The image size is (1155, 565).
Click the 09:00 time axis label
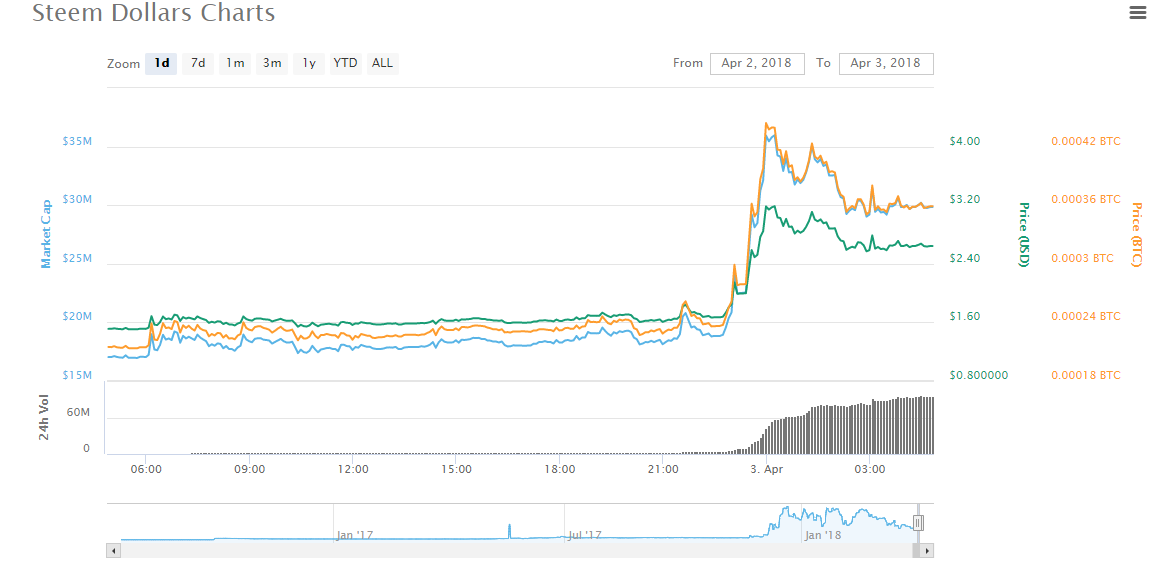click(249, 469)
